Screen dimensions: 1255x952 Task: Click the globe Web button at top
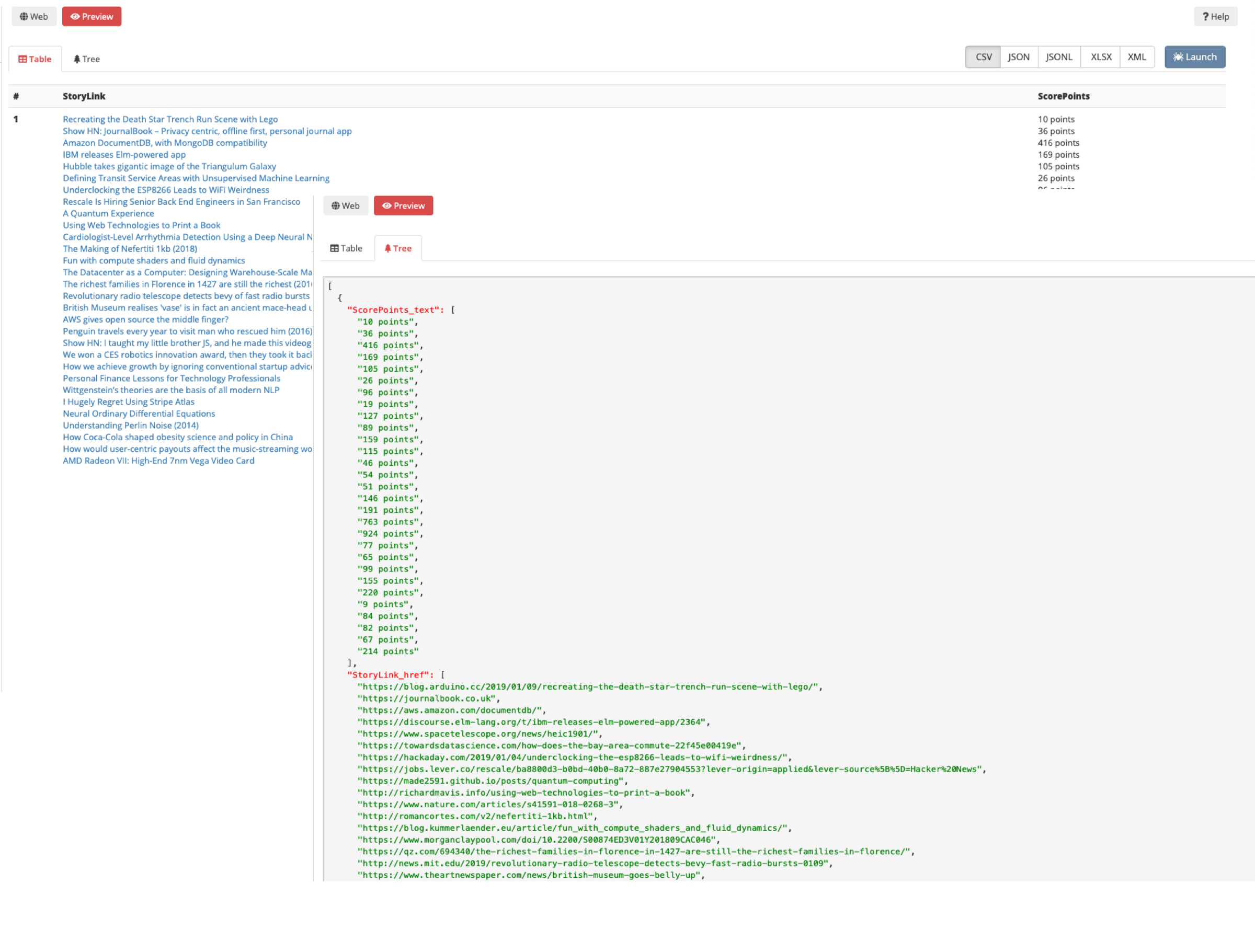pyautogui.click(x=34, y=16)
